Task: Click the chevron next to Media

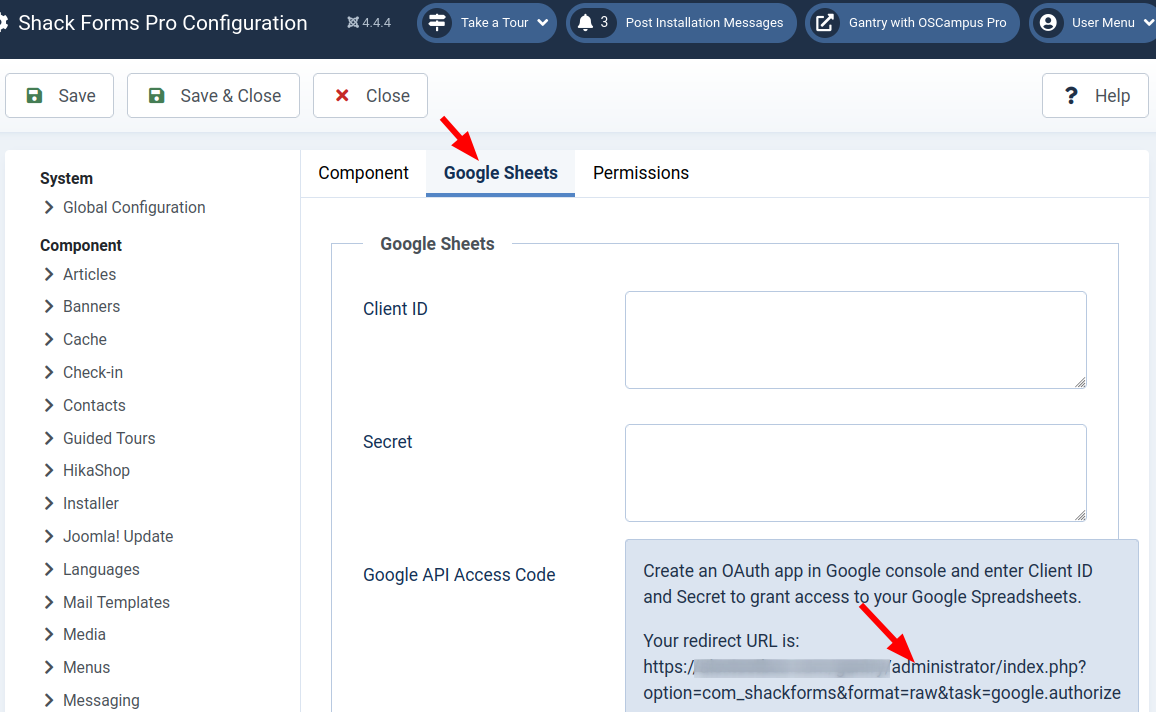Action: 49,635
